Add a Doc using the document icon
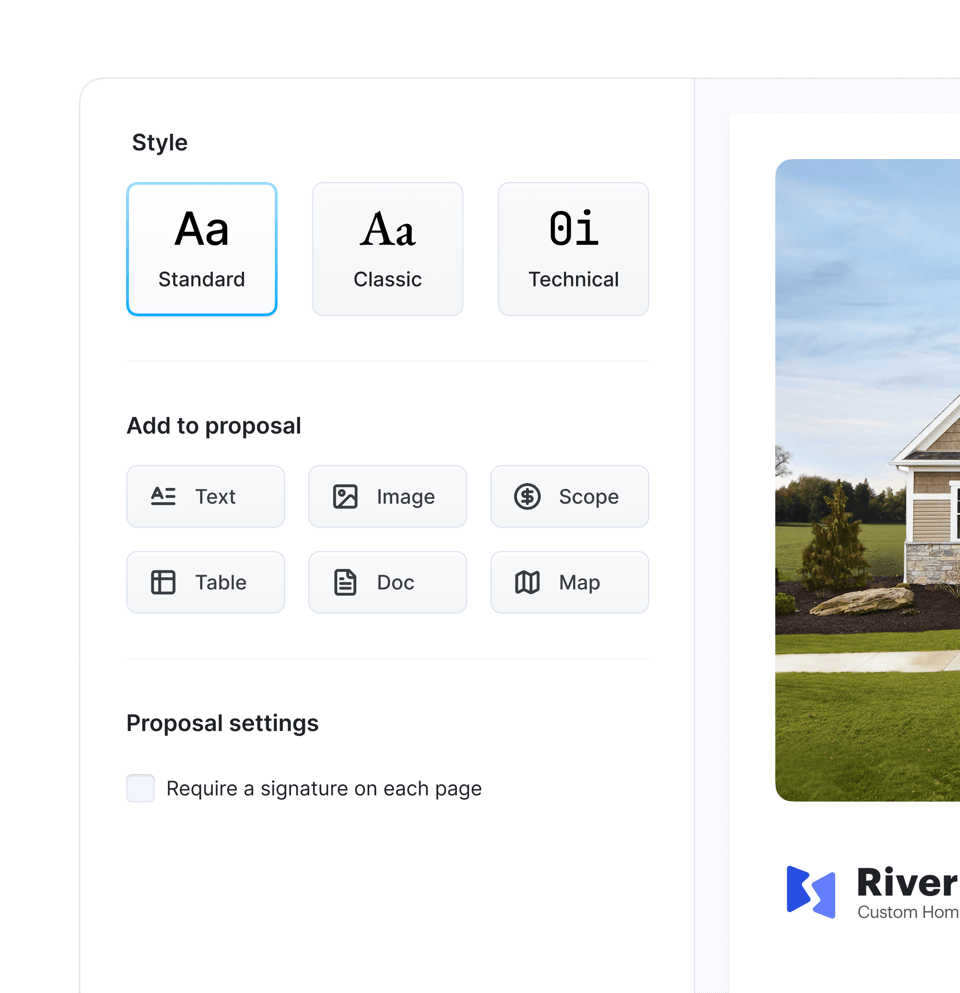Image resolution: width=960 pixels, height=993 pixels. click(345, 582)
